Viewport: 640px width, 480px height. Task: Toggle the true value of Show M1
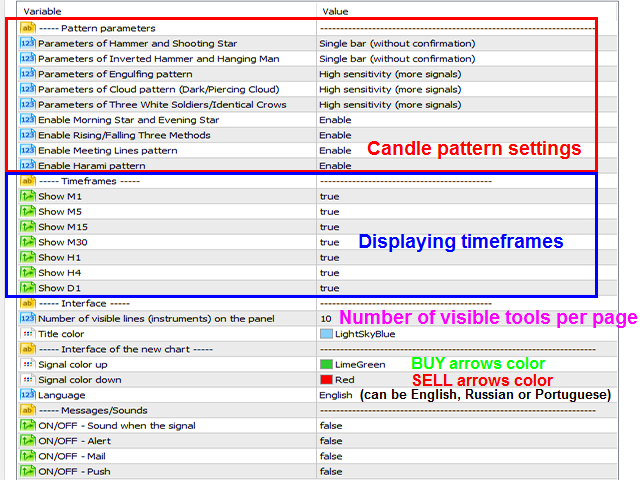coord(329,197)
